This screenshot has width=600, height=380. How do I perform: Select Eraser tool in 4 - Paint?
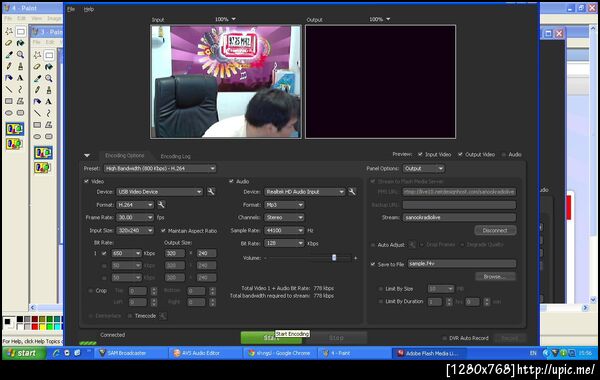(9, 43)
